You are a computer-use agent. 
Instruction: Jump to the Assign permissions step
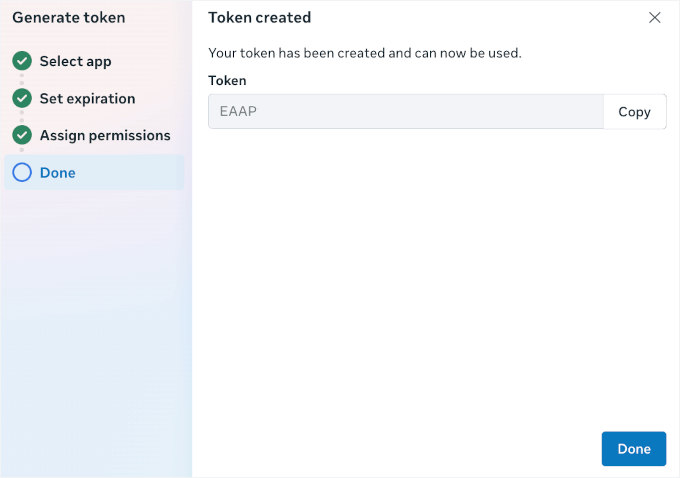105,135
